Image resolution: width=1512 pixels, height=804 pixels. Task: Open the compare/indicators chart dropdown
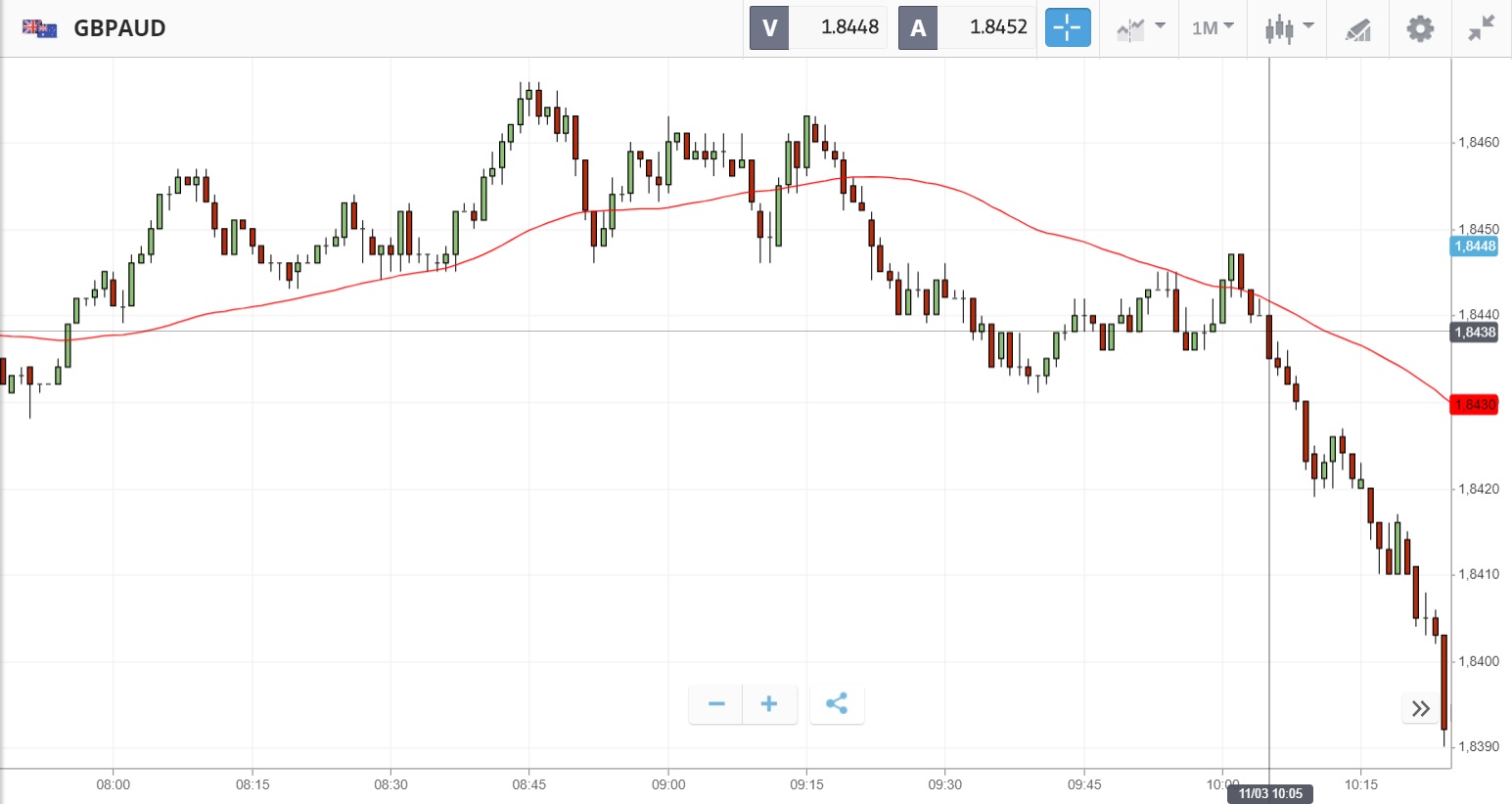pos(1140,27)
